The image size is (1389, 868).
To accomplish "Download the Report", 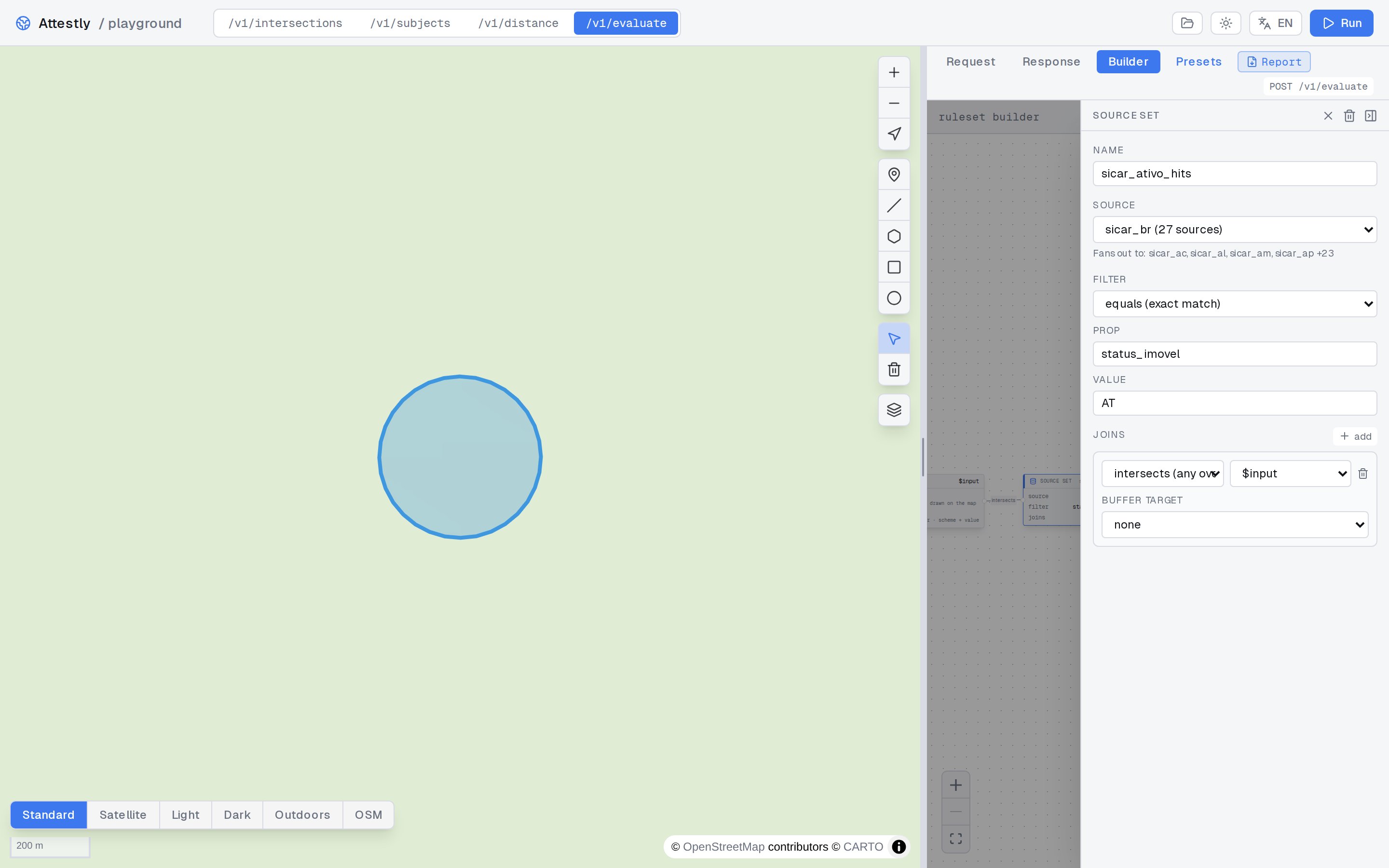I will 1274,62.
